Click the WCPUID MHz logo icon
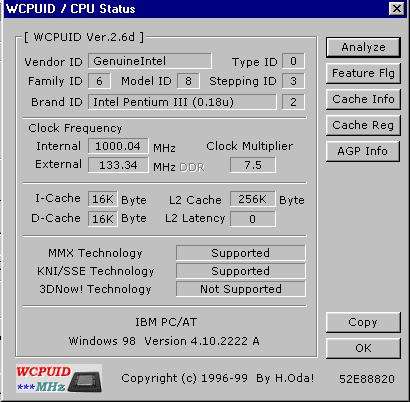410x402 pixels. (59, 378)
